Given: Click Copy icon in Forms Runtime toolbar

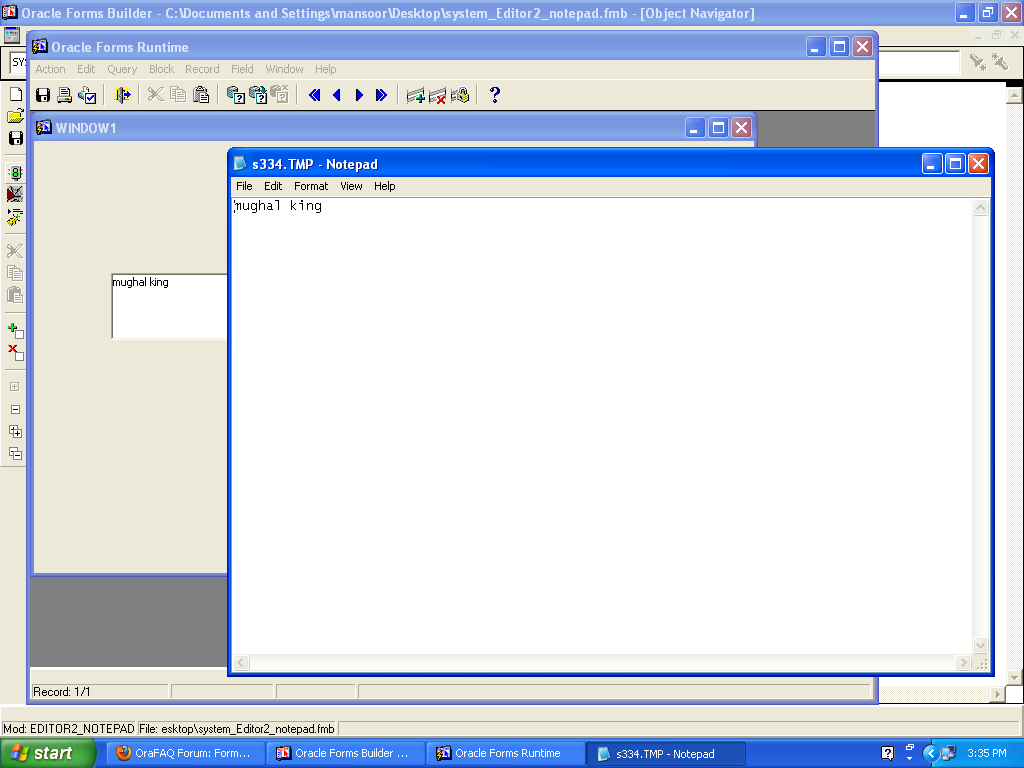Looking at the screenshot, I should pos(178,95).
